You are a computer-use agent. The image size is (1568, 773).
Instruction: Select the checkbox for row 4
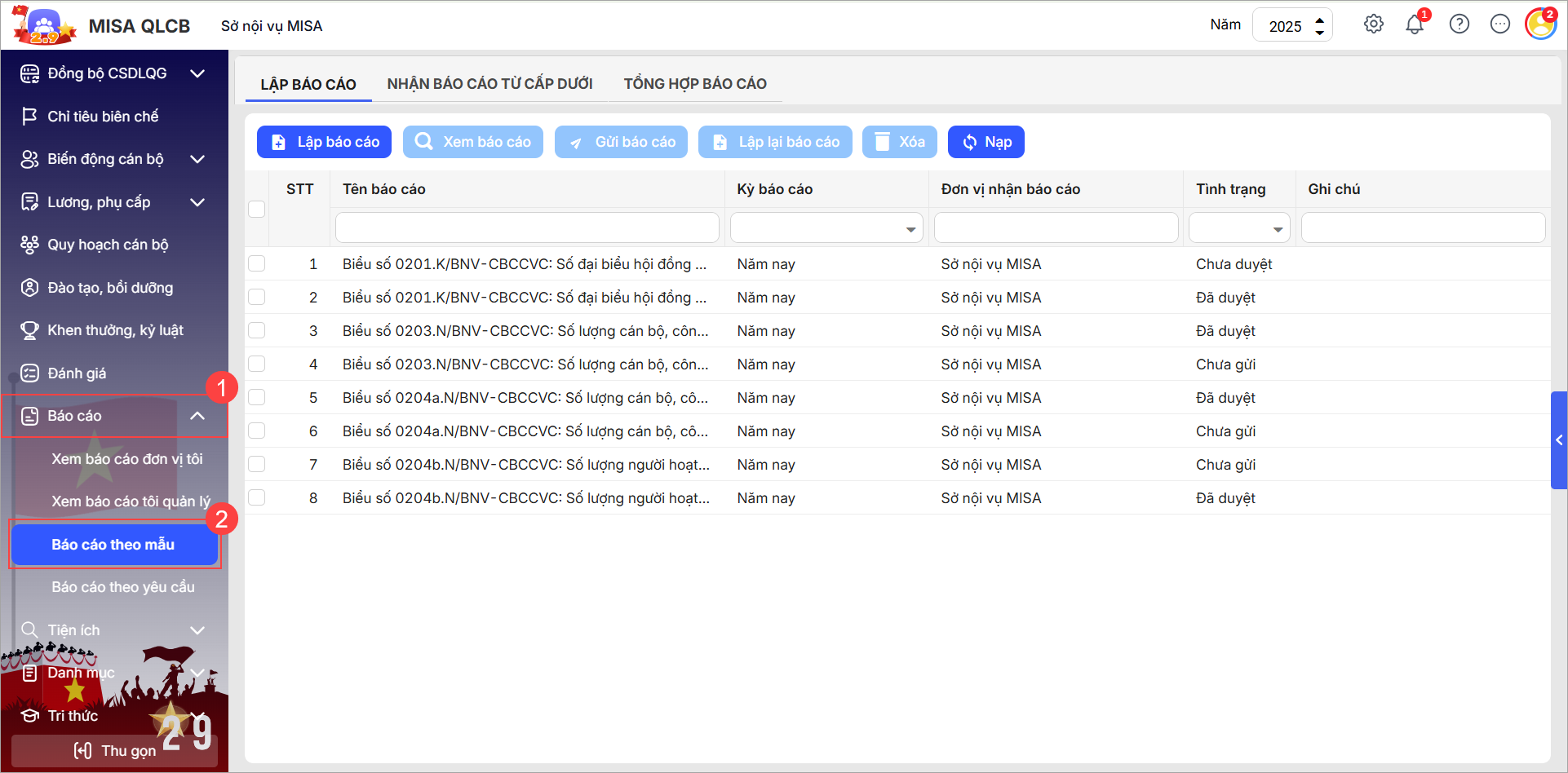point(257,364)
